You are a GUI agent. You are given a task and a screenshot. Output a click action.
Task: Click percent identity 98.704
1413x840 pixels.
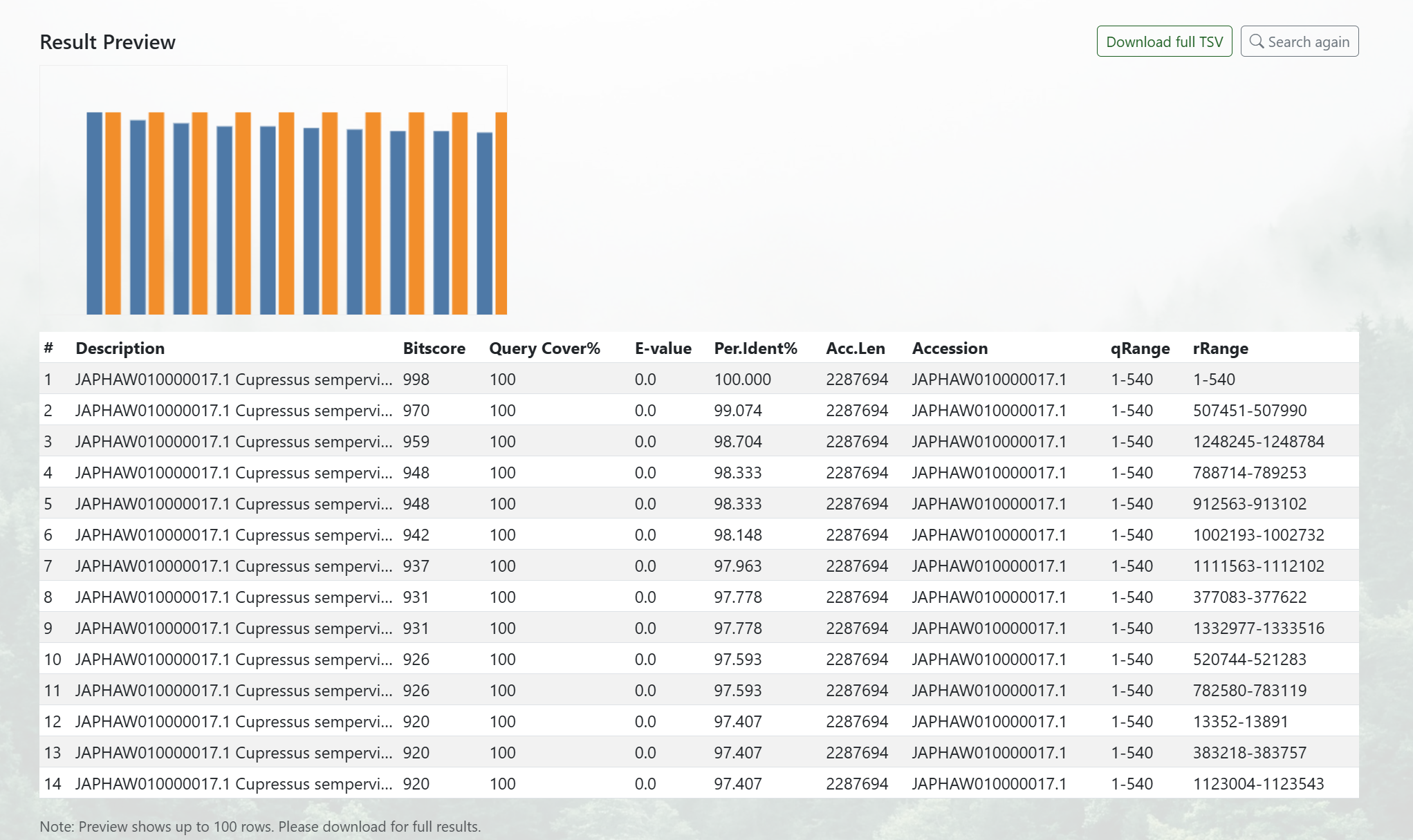click(x=738, y=442)
